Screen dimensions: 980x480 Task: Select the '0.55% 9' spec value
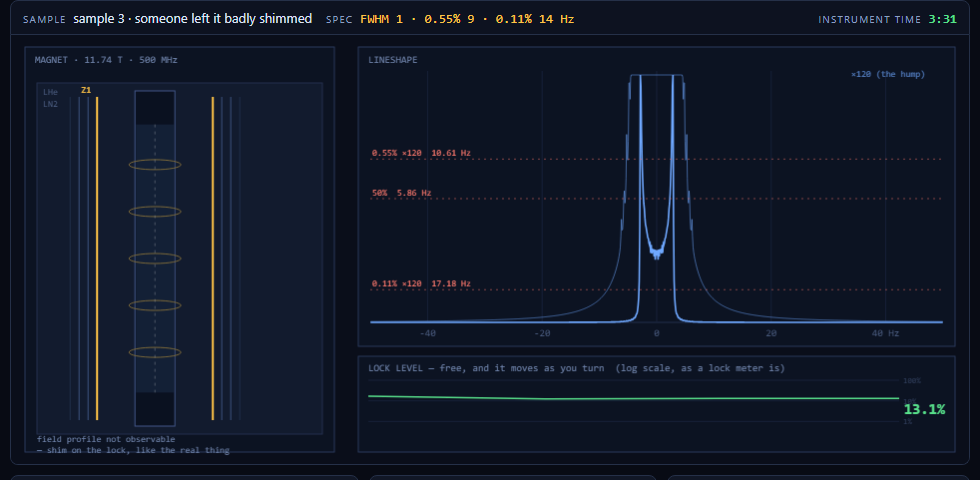449,19
